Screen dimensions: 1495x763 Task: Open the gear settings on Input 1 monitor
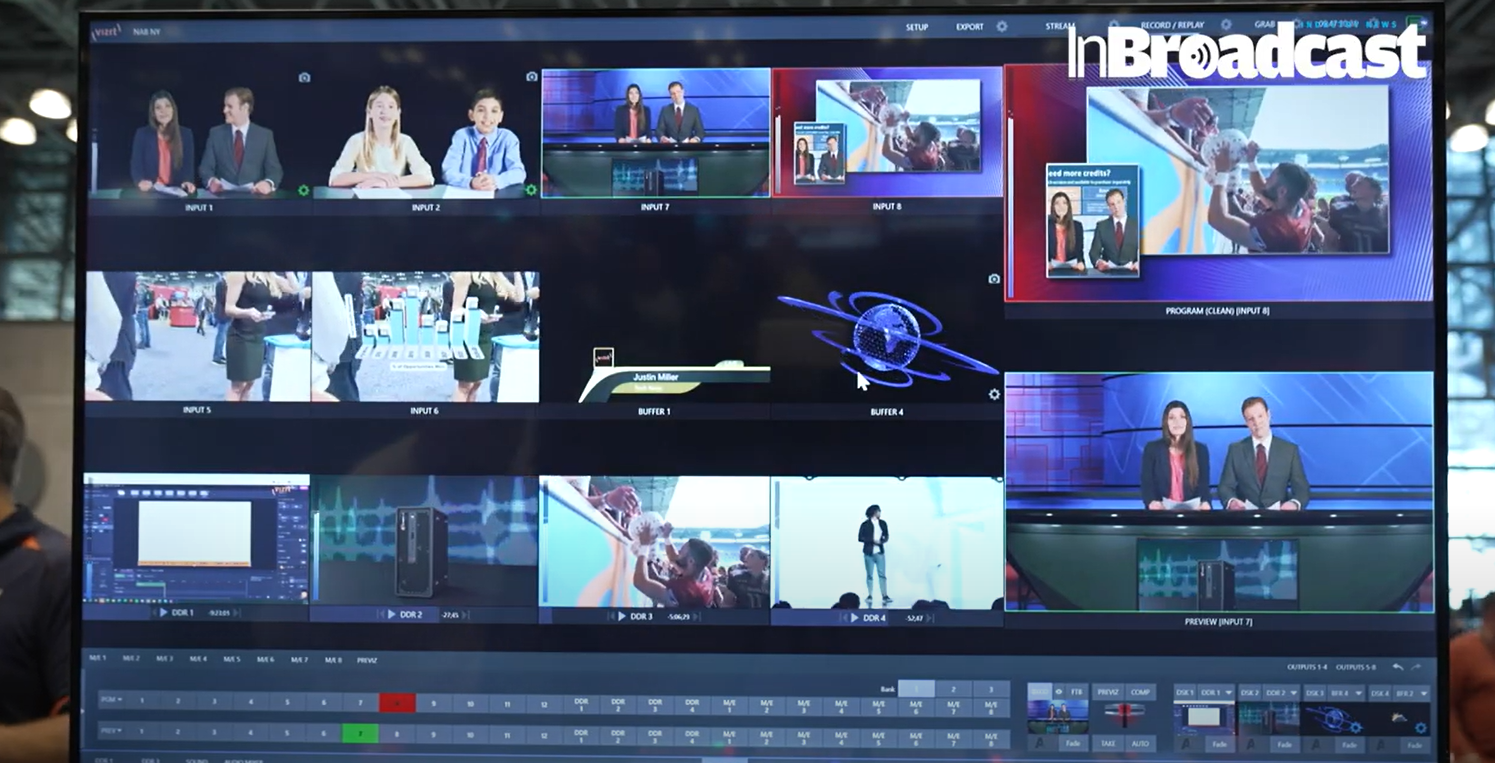(303, 190)
